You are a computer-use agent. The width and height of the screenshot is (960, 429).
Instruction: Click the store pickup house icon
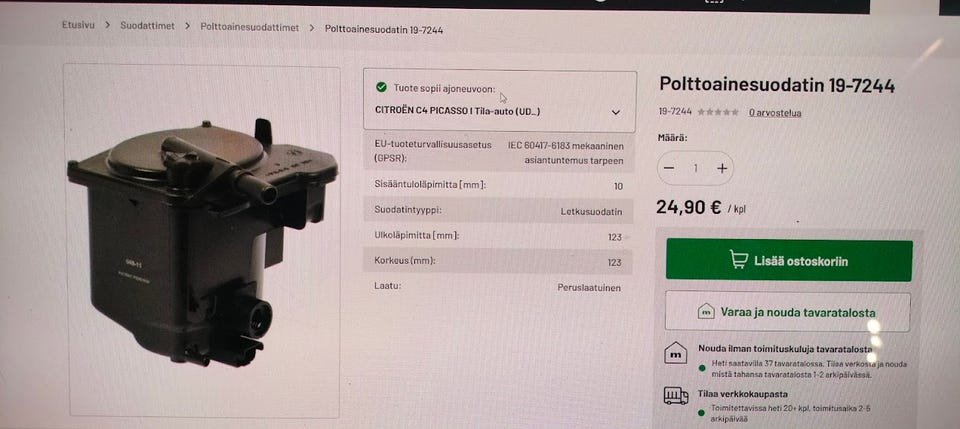[676, 353]
